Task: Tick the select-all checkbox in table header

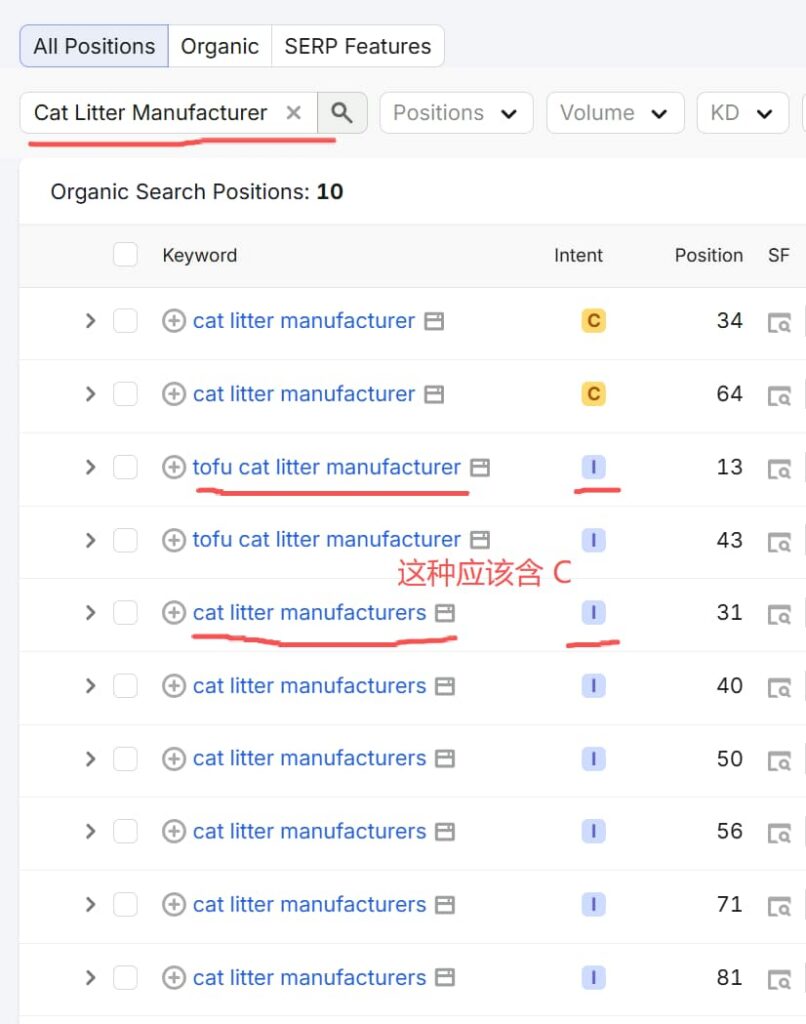Action: tap(125, 255)
